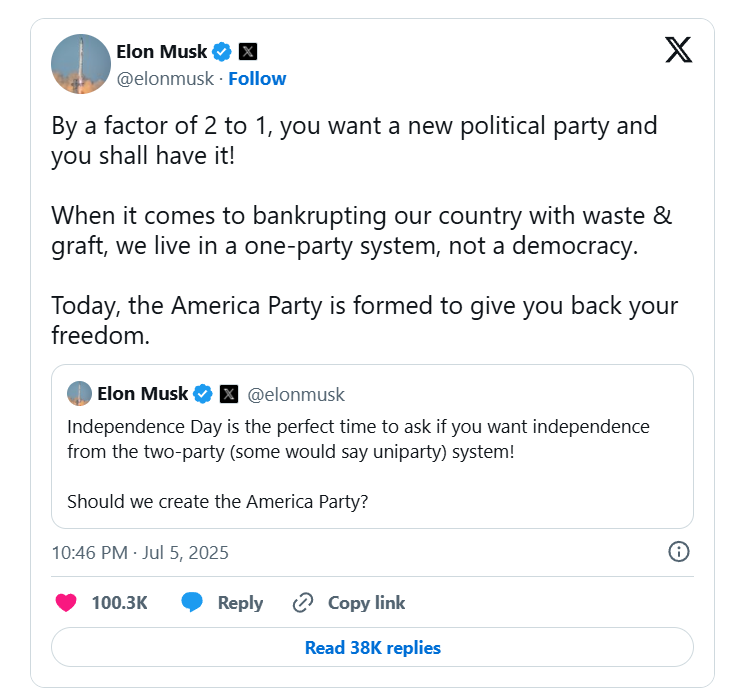Viewport: 733px width, 697px height.
Task: Click the blue verified badge beside the top Elon Musk name
Action: [223, 51]
